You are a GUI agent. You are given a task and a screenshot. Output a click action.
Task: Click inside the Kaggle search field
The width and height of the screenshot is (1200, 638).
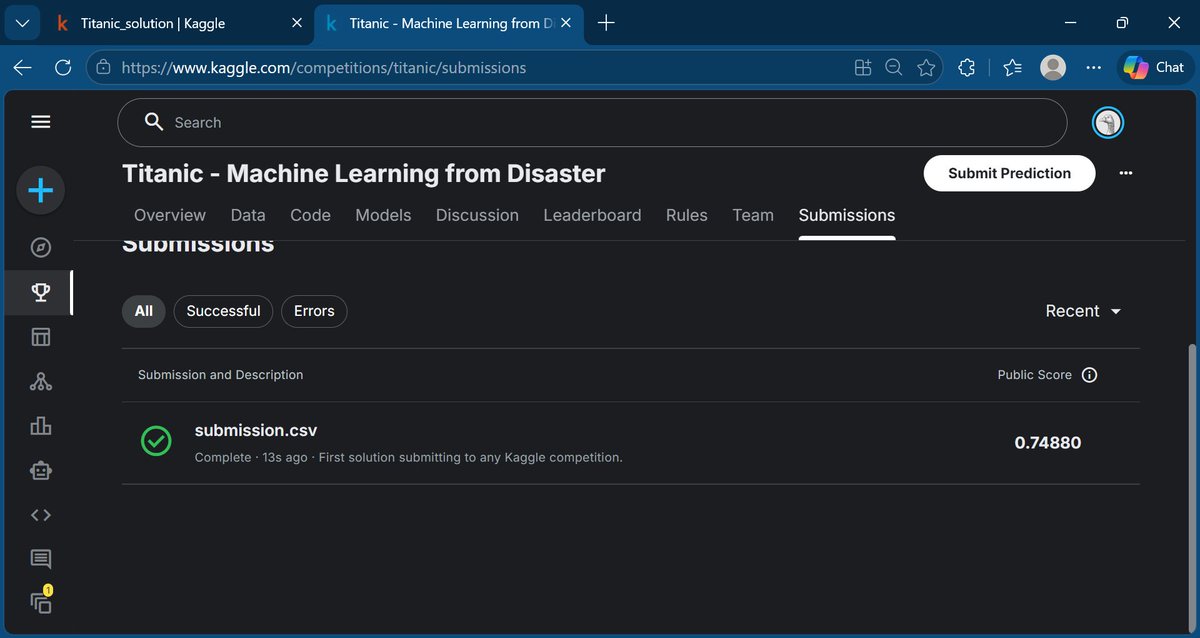pyautogui.click(x=592, y=123)
